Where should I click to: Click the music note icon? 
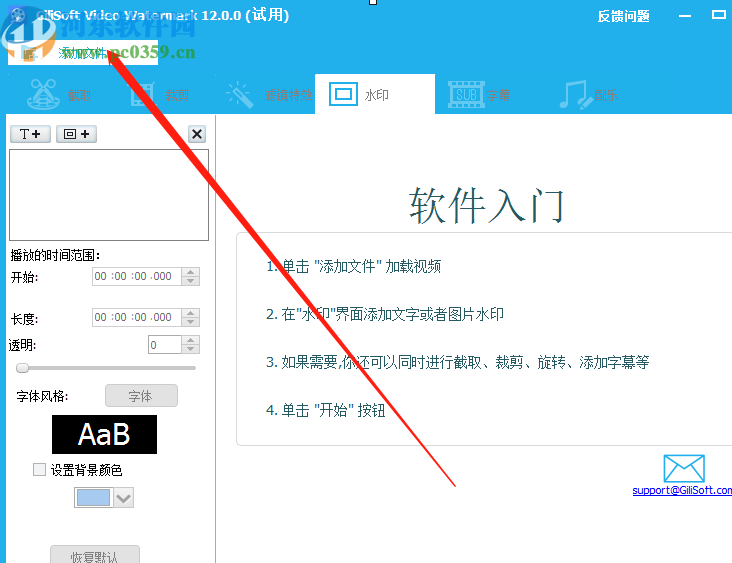click(x=576, y=94)
